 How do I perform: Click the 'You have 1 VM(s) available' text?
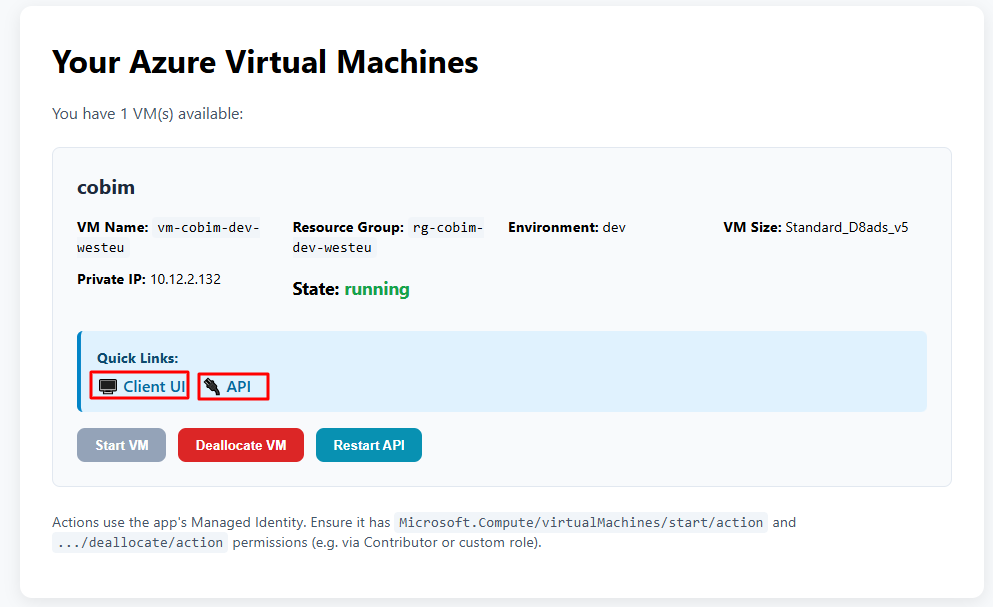click(148, 114)
